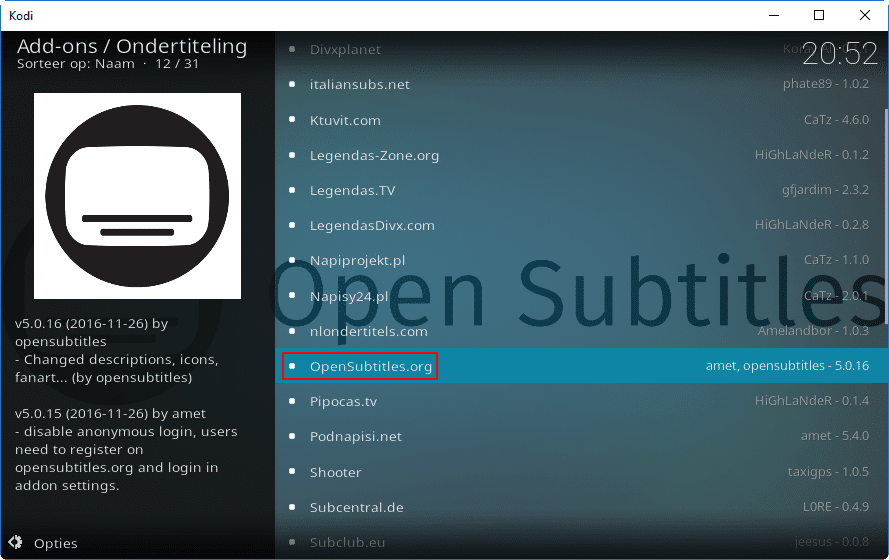Click the list scrollbar on right edge
Image resolution: width=889 pixels, height=560 pixels.
(886, 217)
